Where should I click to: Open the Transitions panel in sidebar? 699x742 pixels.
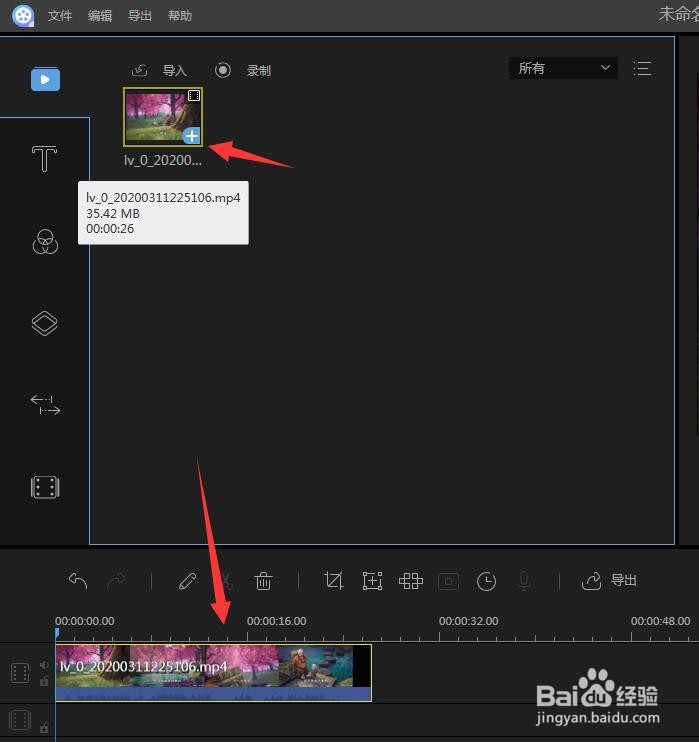tap(45, 405)
